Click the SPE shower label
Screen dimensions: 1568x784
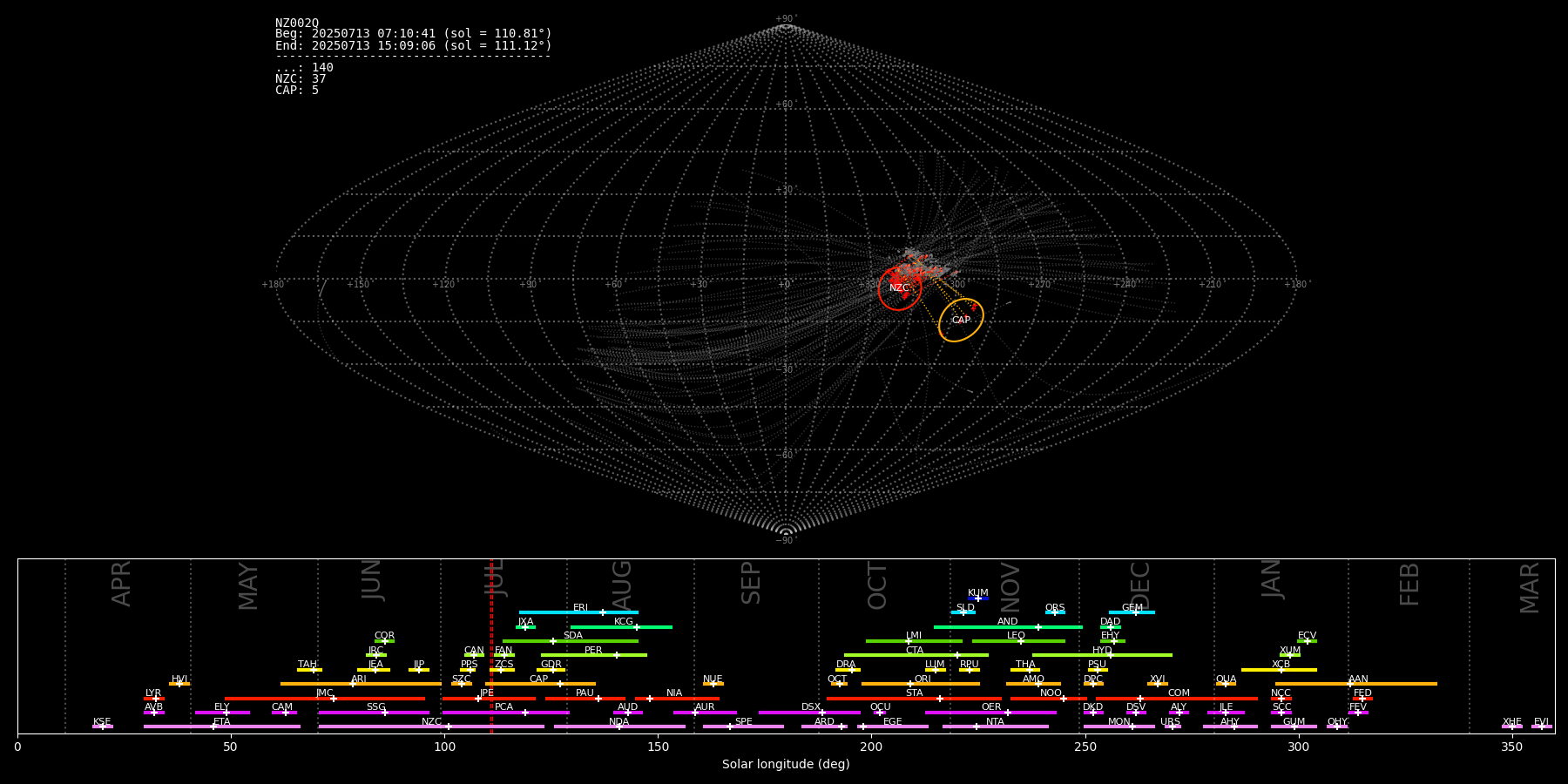click(743, 721)
